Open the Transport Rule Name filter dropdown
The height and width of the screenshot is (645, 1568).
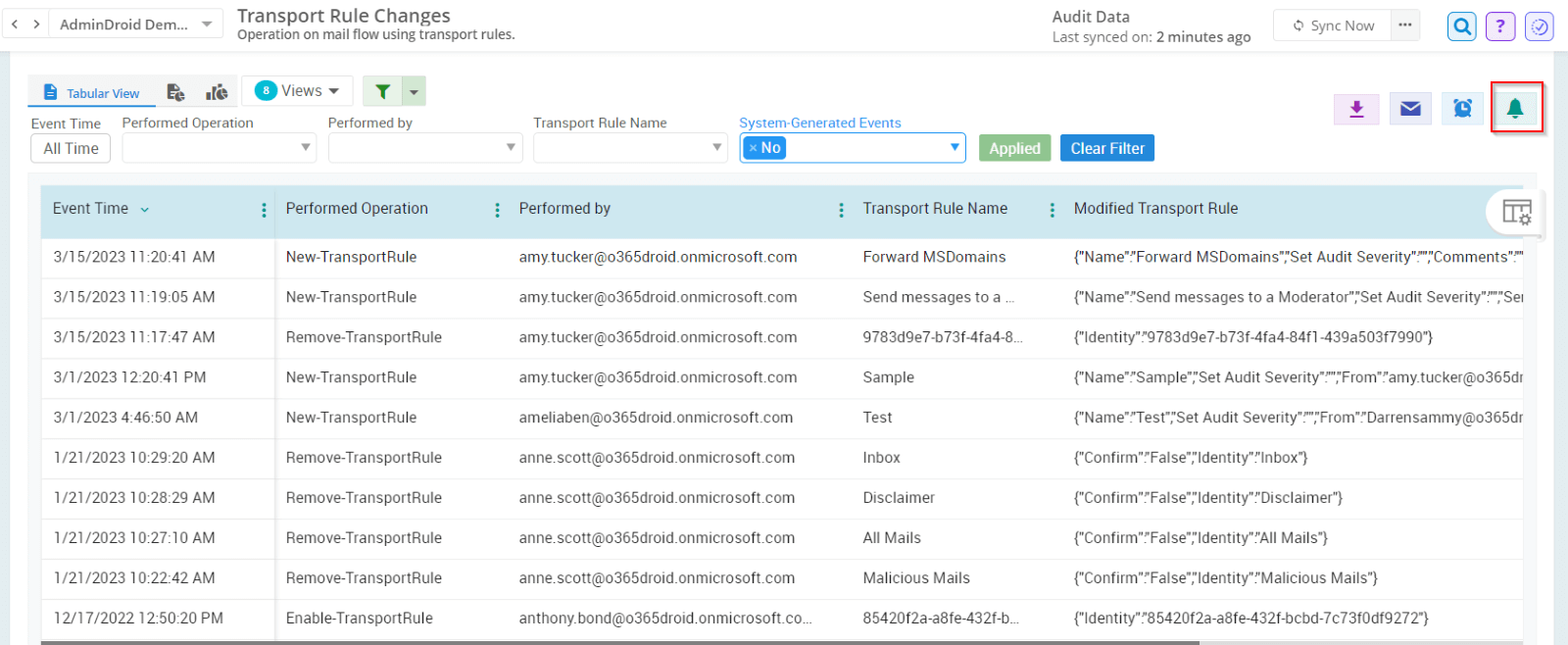(x=630, y=148)
